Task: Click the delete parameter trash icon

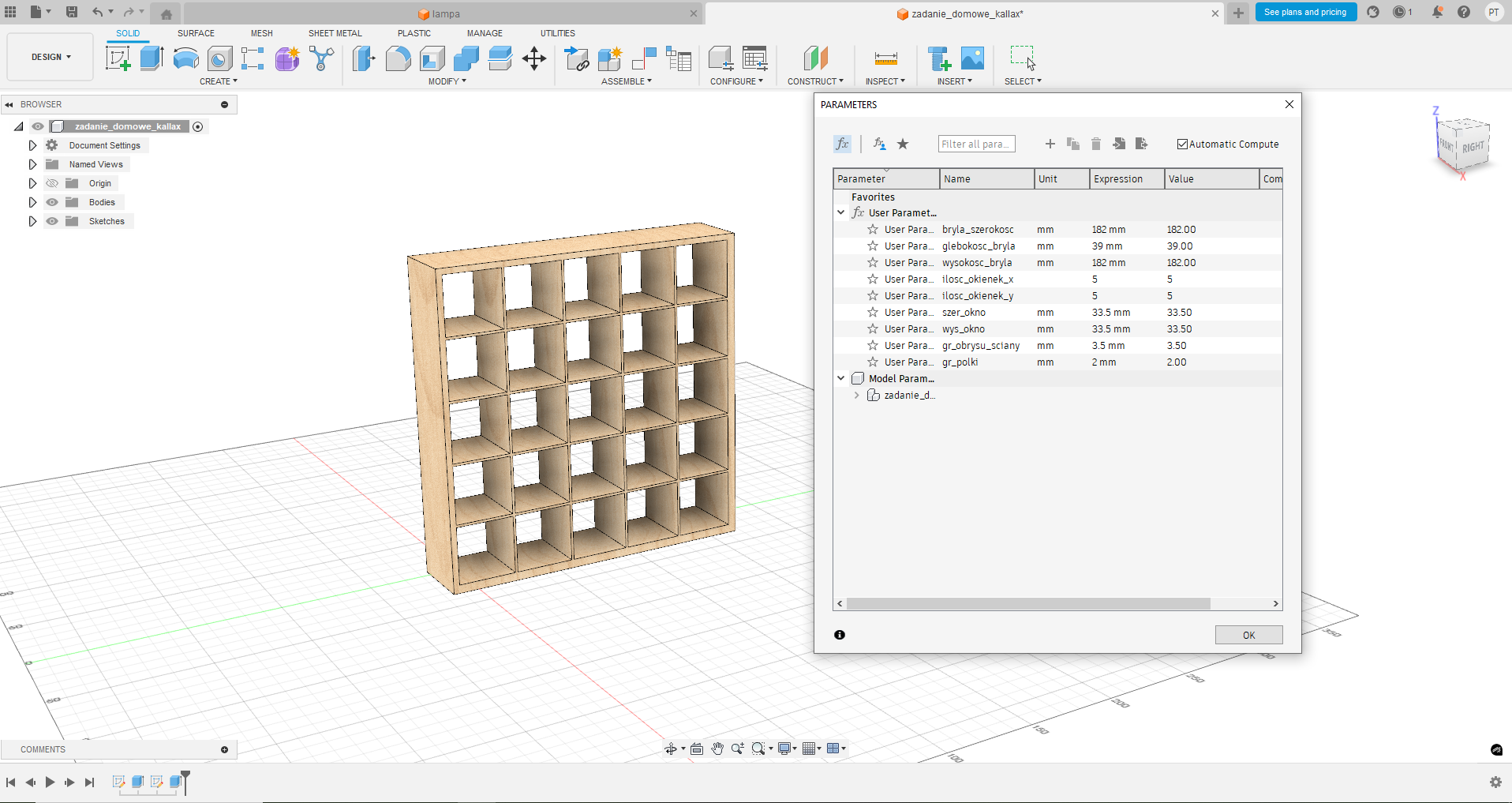Action: tap(1096, 144)
